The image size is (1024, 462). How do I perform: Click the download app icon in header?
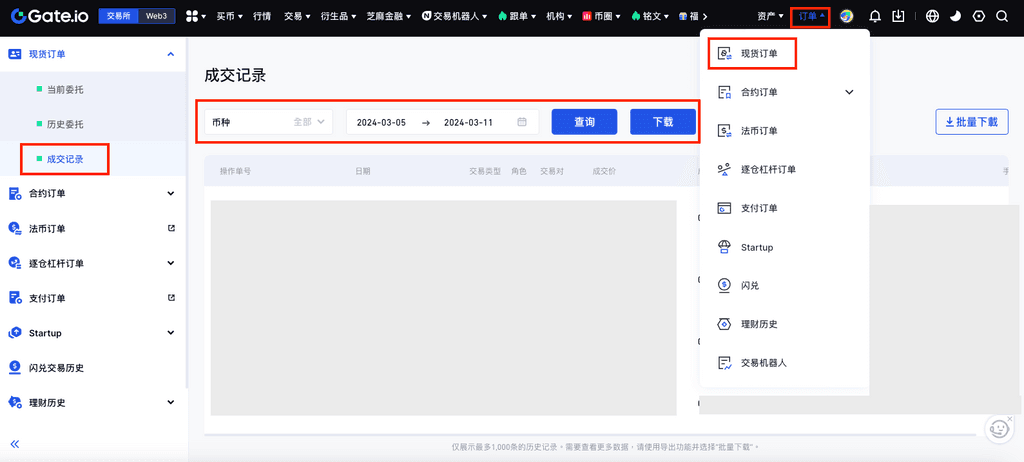click(899, 16)
